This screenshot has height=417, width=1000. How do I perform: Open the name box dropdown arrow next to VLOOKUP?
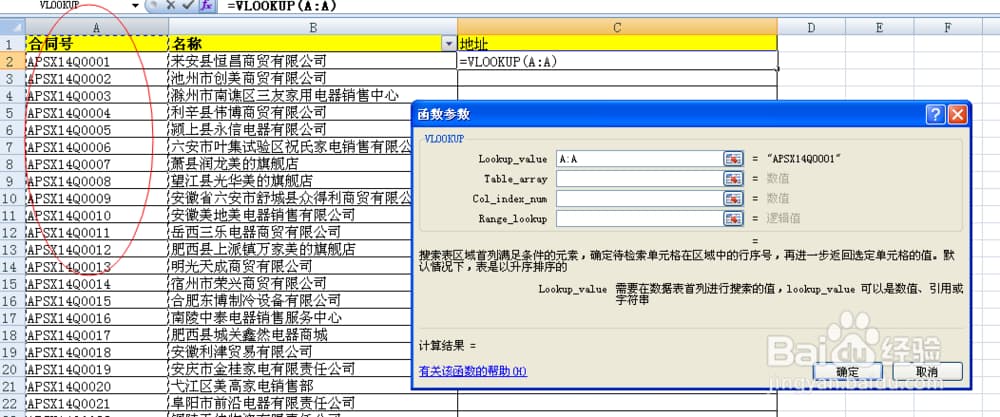(135, 5)
